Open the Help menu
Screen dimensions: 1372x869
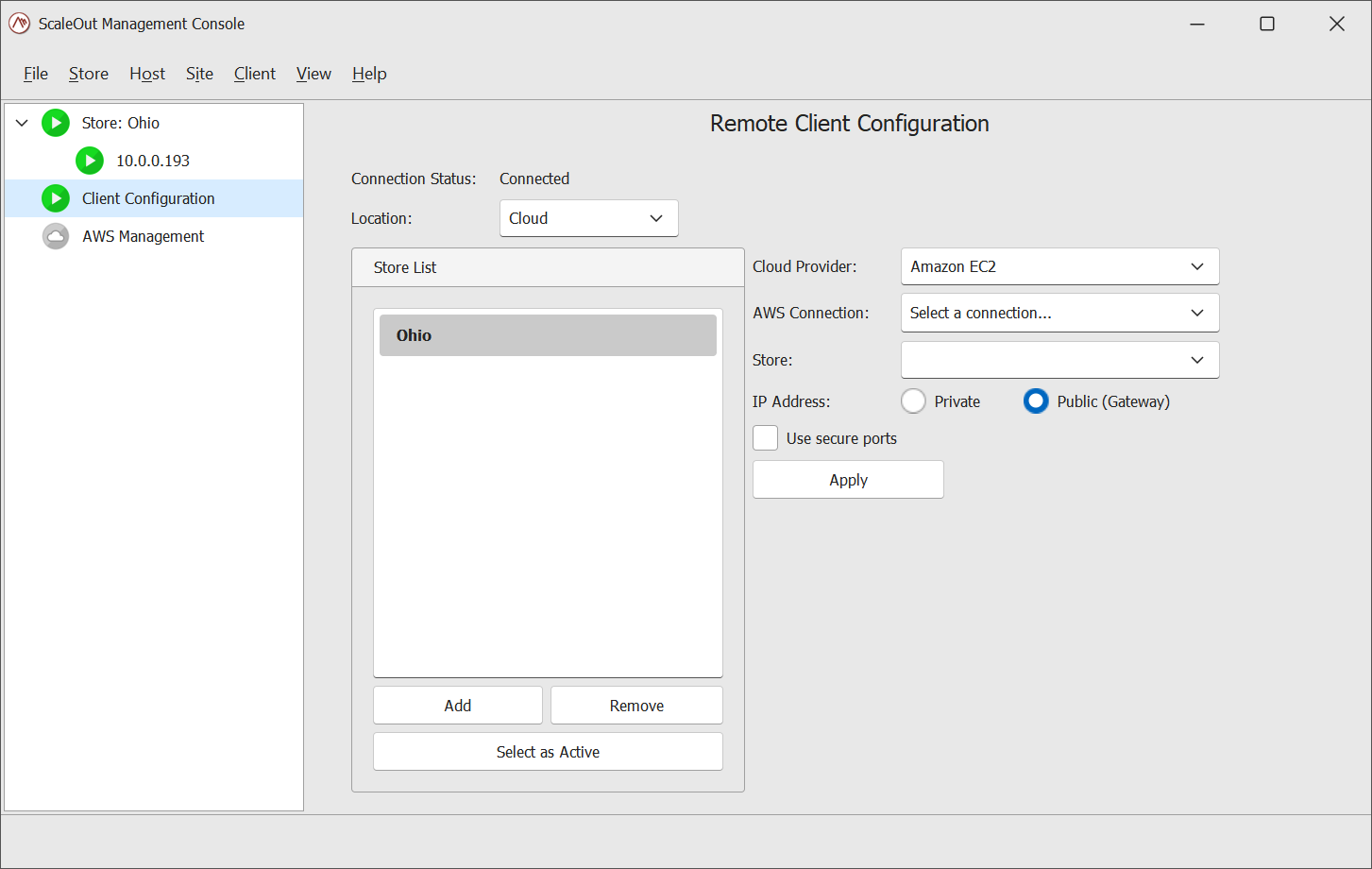pos(369,74)
